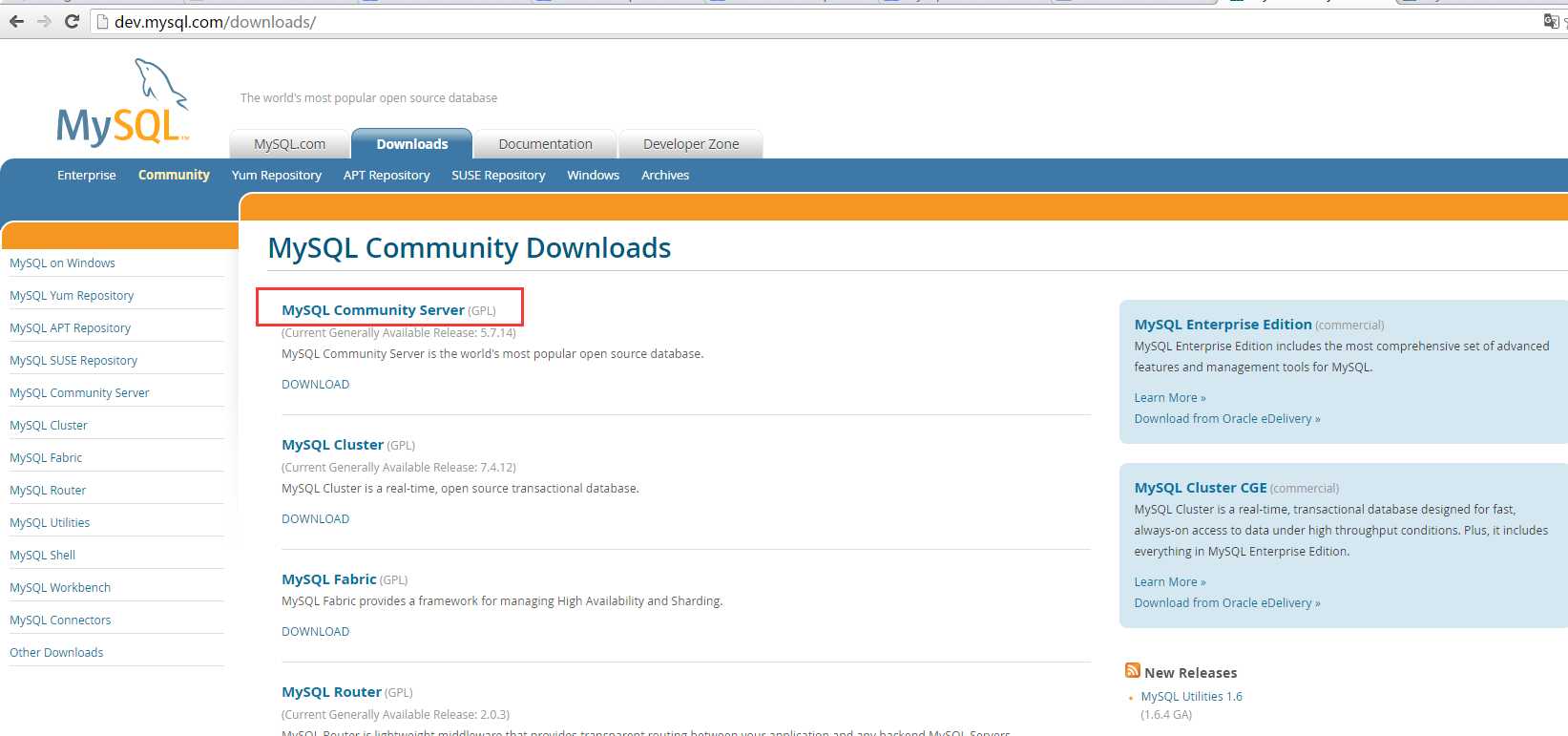Click Learn More under MySQL Cluster CGE
This screenshot has height=736, width=1568.
(x=1170, y=581)
